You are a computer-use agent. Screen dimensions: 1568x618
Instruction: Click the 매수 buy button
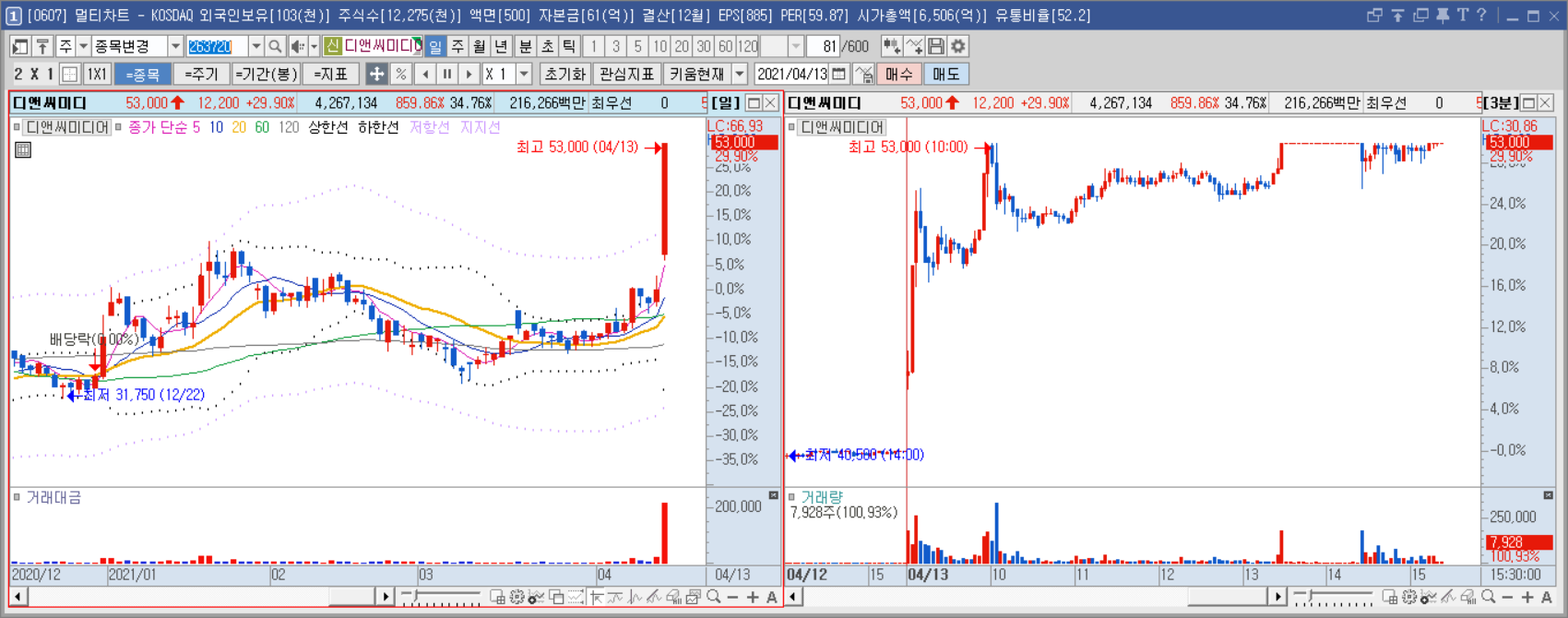(x=898, y=74)
